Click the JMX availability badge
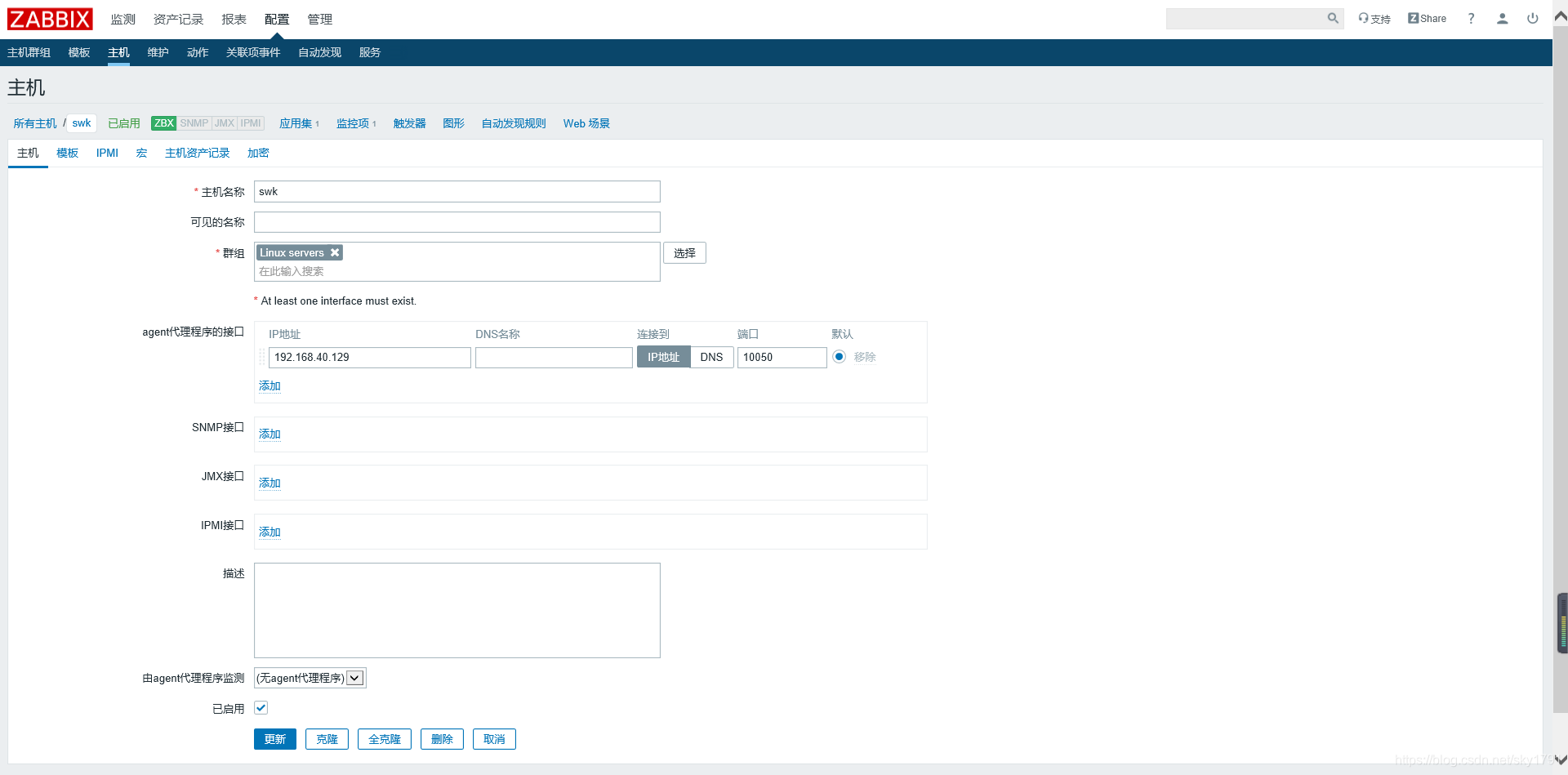The image size is (1568, 775). [x=225, y=123]
